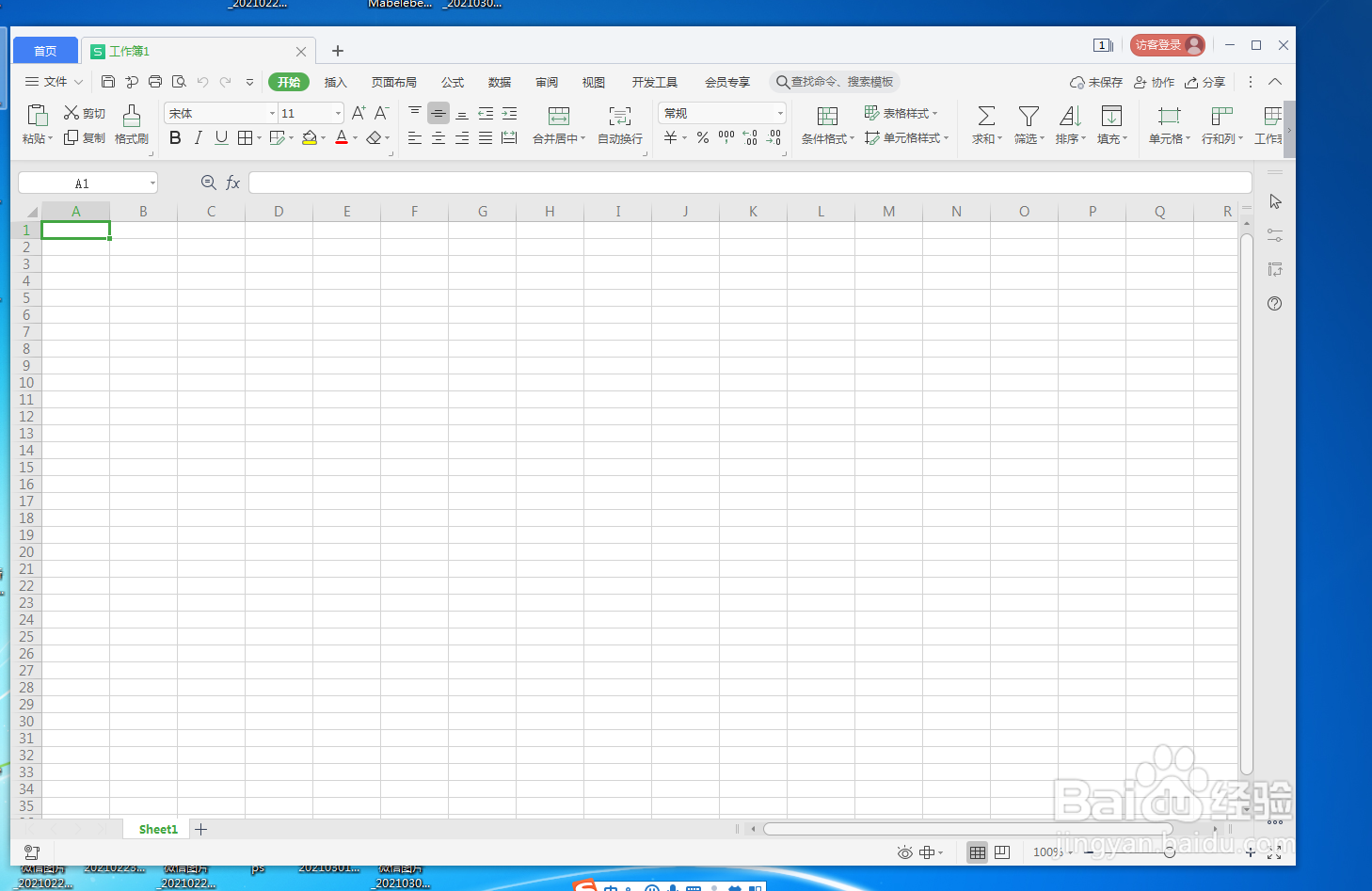Click the Copy (复制) button
Image resolution: width=1372 pixels, height=891 pixels.
pos(84,137)
